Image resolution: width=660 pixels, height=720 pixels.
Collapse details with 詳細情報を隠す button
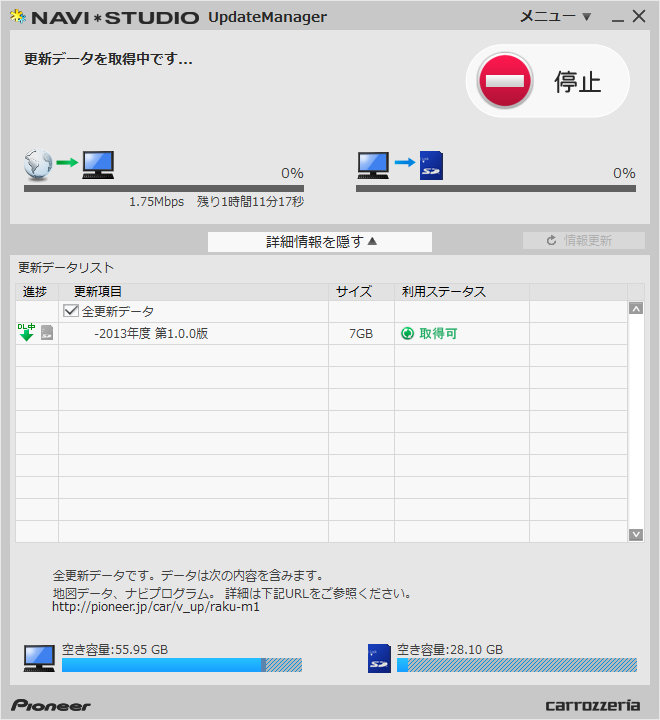320,242
